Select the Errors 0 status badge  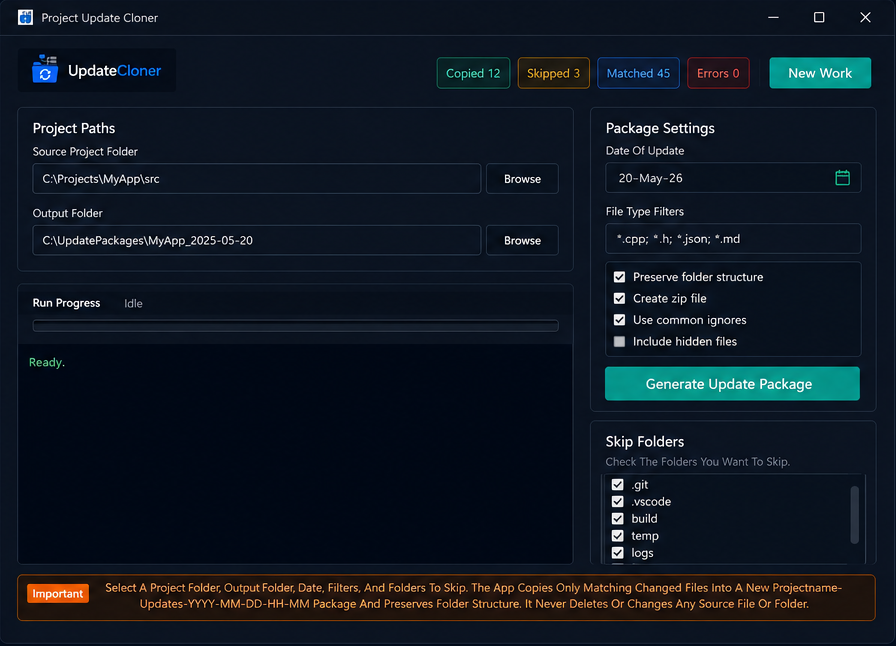pyautogui.click(x=718, y=73)
